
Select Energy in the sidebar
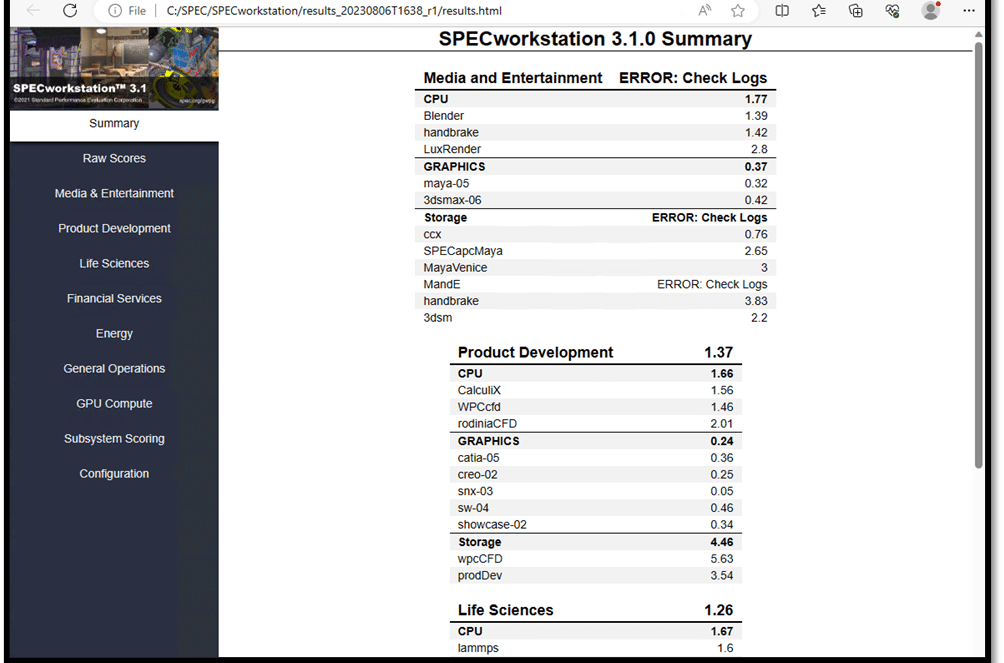click(114, 334)
